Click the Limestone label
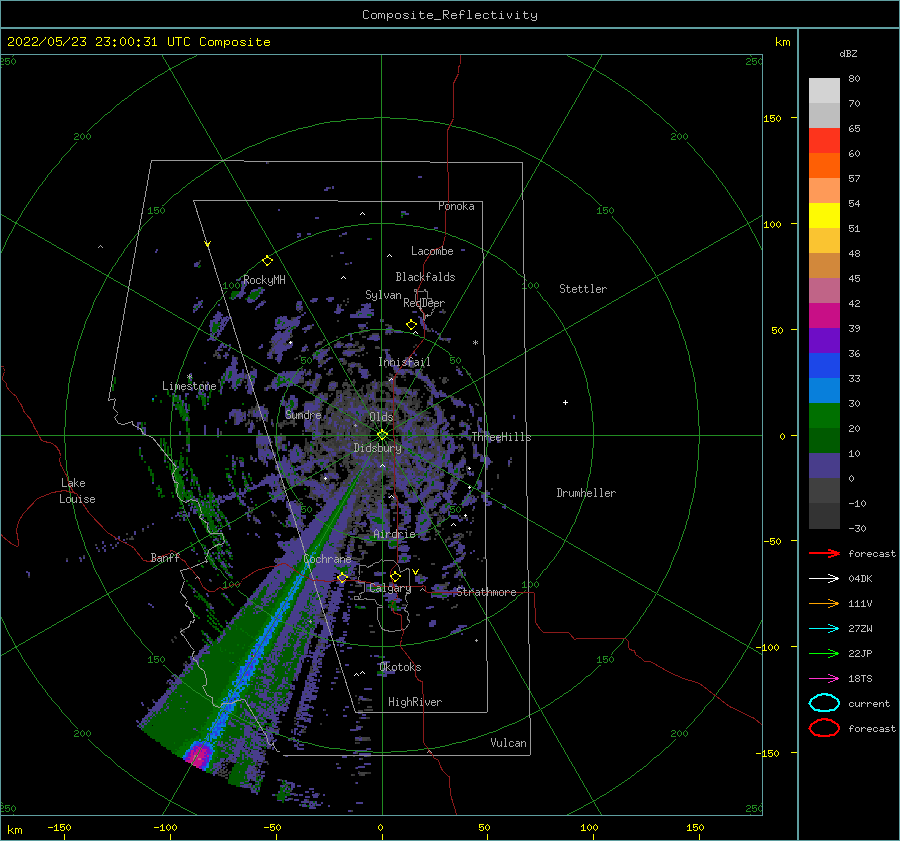Viewport: 900px width, 841px height. tap(189, 386)
